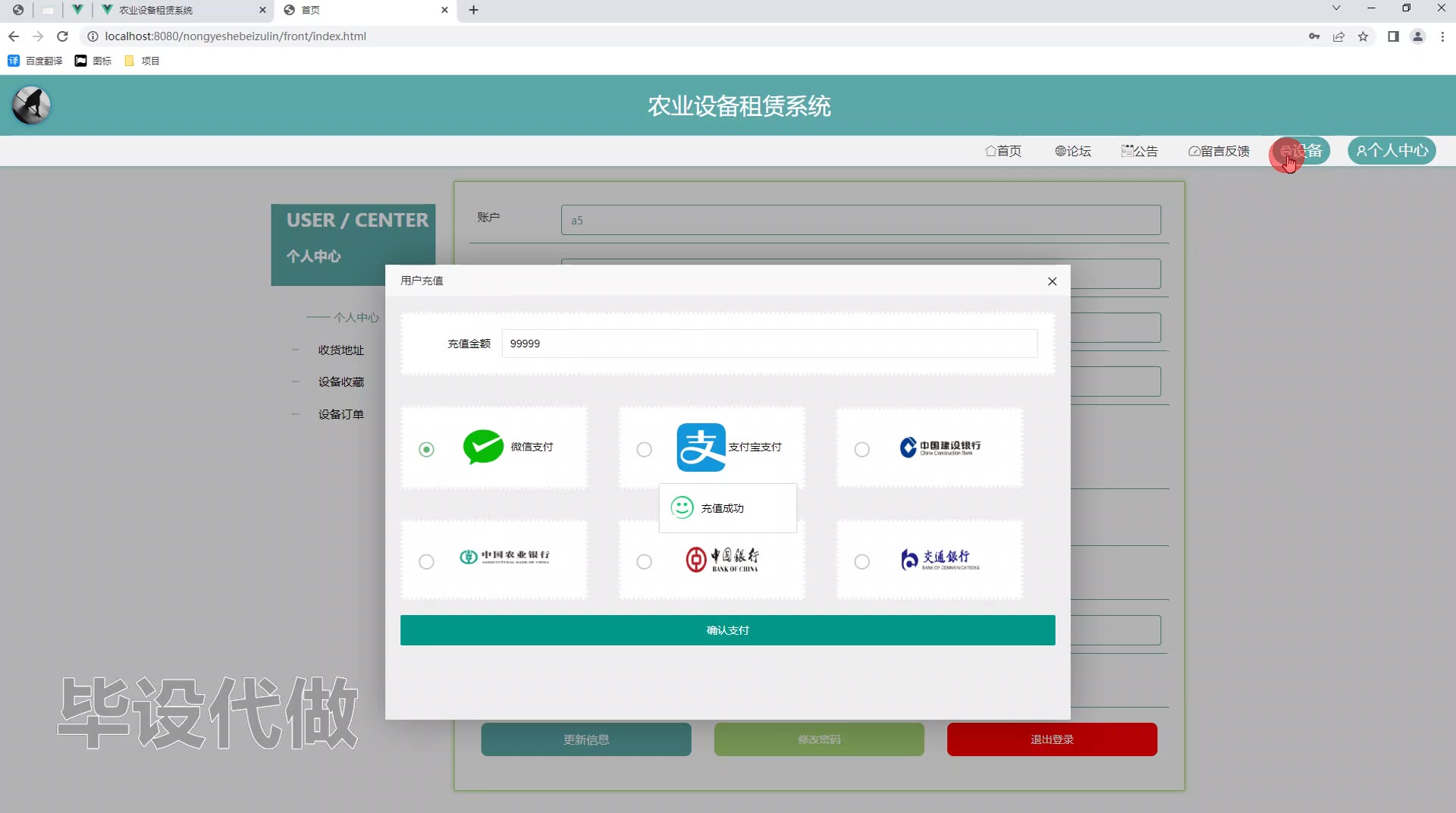1456x813 pixels.
Task: Open the 百度翻译 bookmark
Action: 35,61
